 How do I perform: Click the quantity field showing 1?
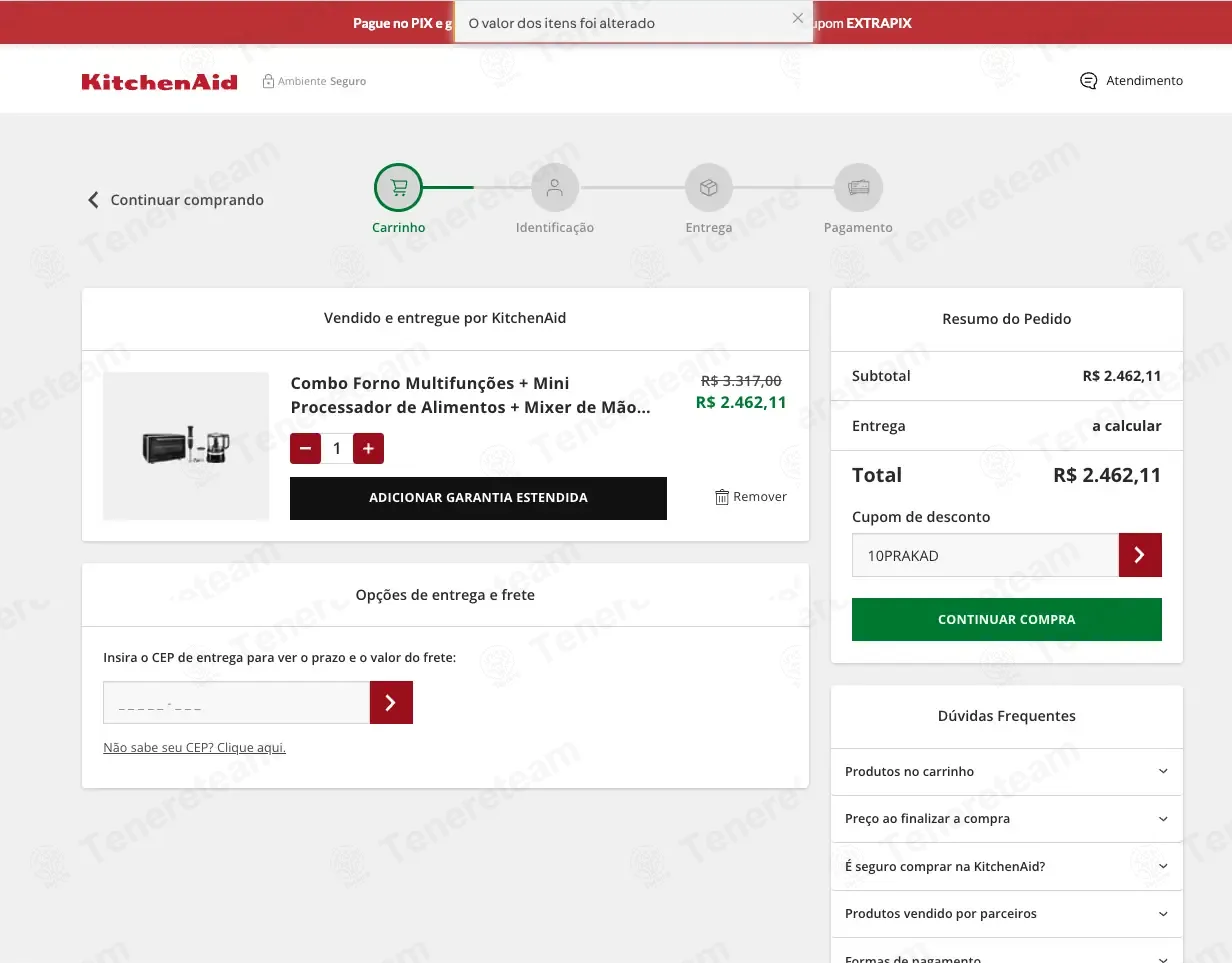[x=337, y=449]
